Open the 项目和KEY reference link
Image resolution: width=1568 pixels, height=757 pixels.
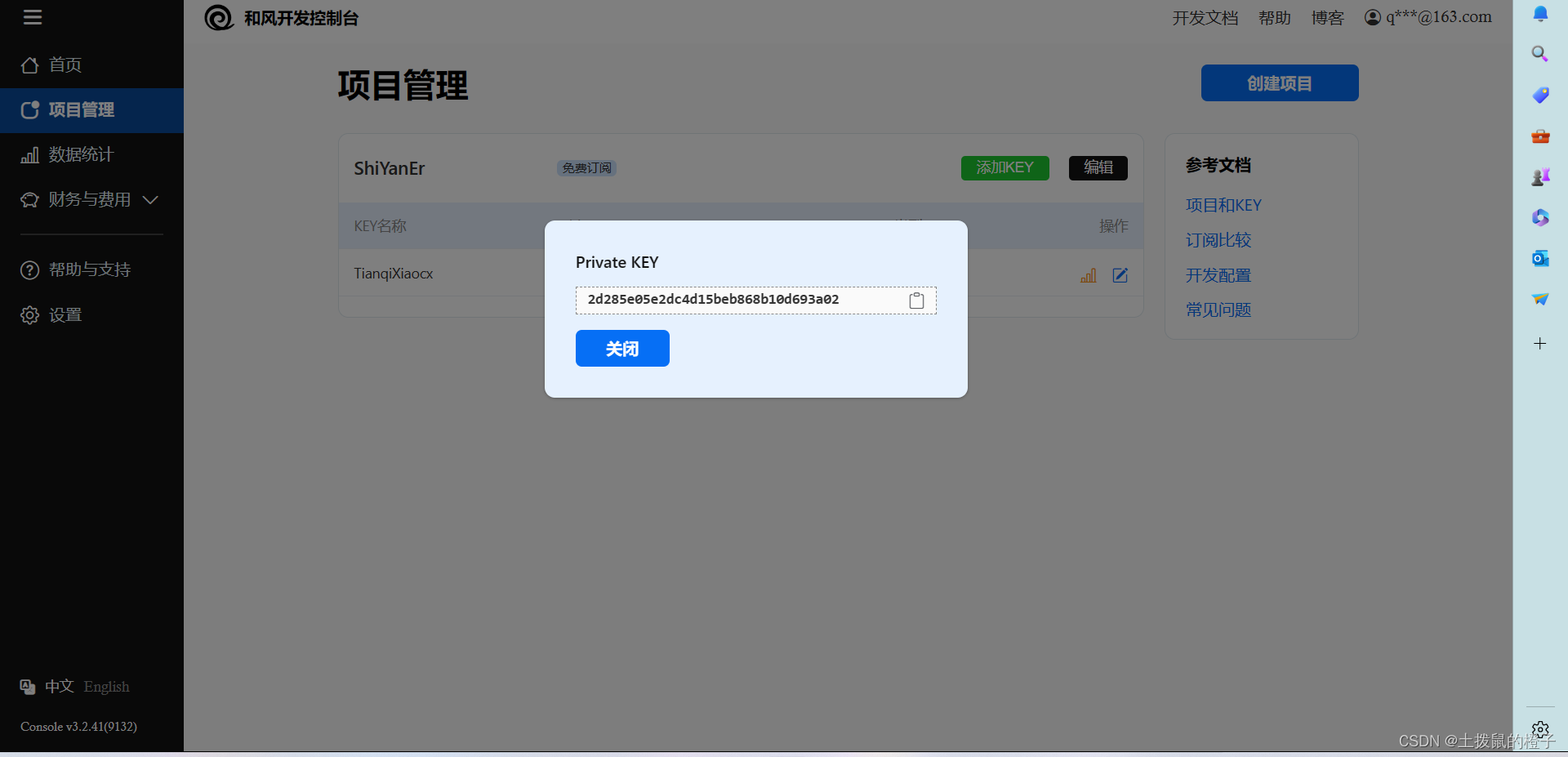(x=1223, y=205)
